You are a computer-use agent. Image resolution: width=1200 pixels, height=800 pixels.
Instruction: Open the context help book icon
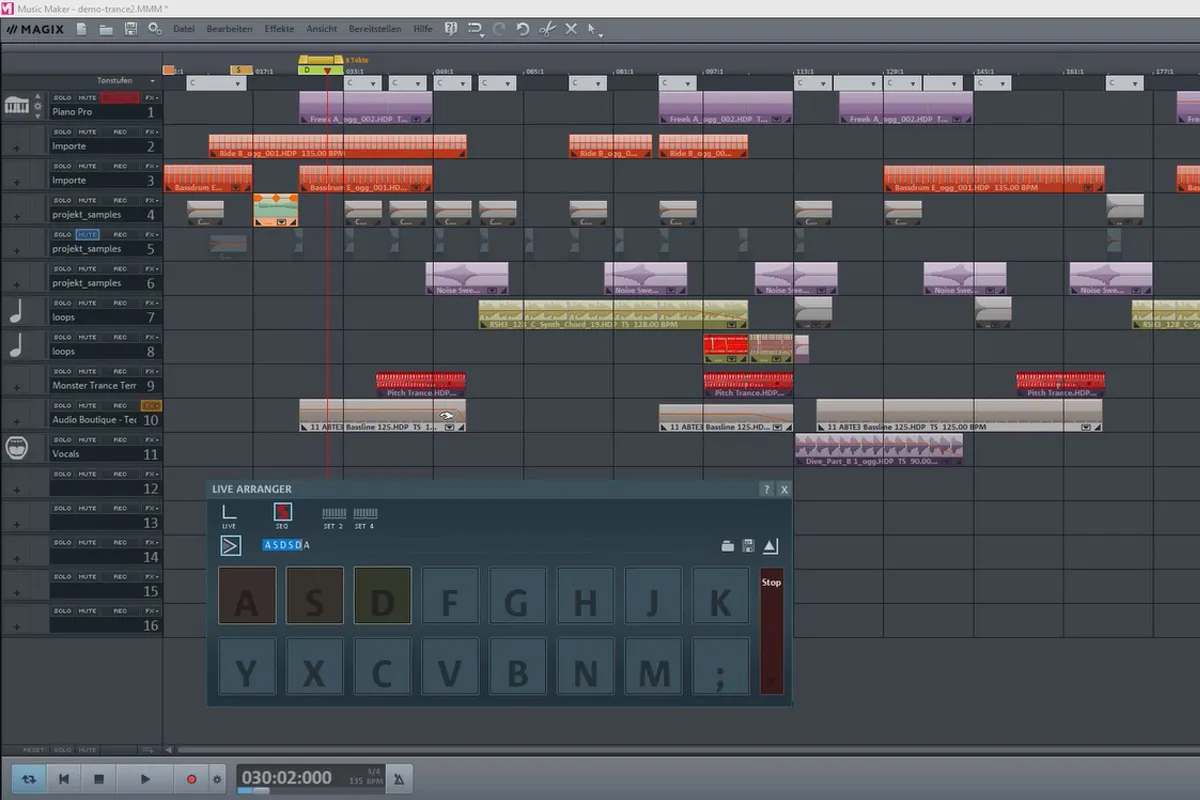pos(451,29)
